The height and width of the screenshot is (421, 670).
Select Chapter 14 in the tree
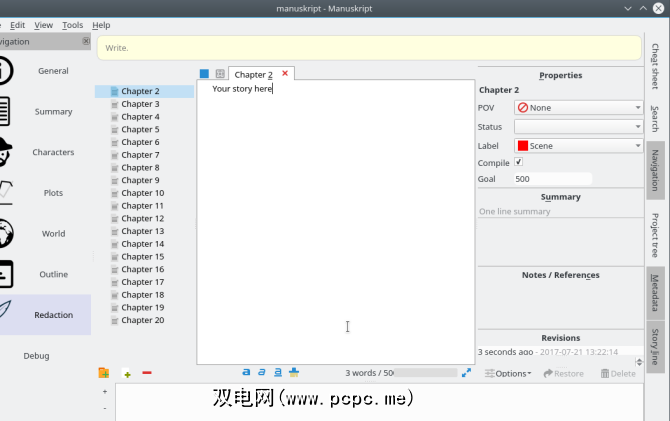(143, 244)
